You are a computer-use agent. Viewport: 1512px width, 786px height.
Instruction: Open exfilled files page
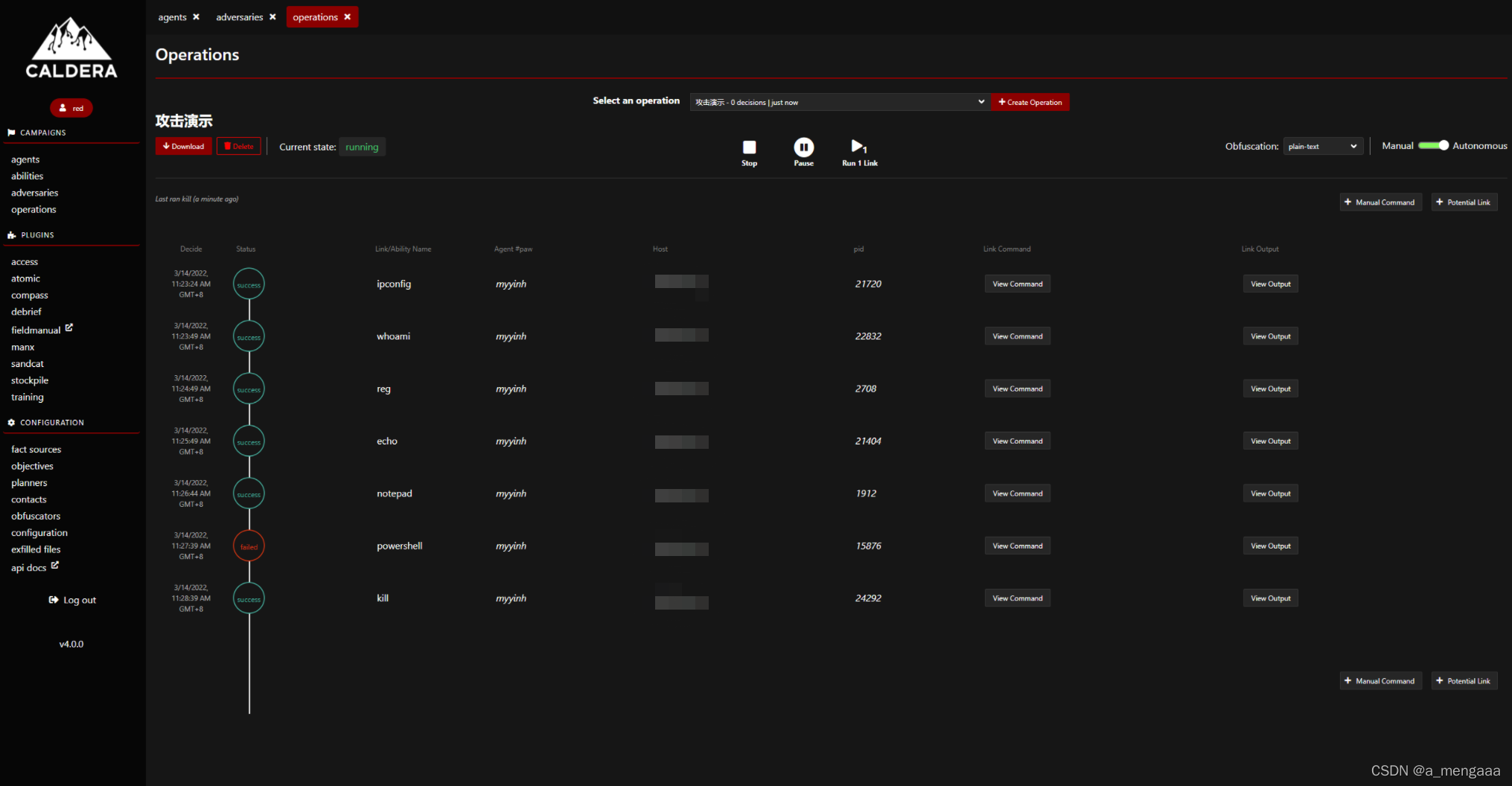[36, 549]
